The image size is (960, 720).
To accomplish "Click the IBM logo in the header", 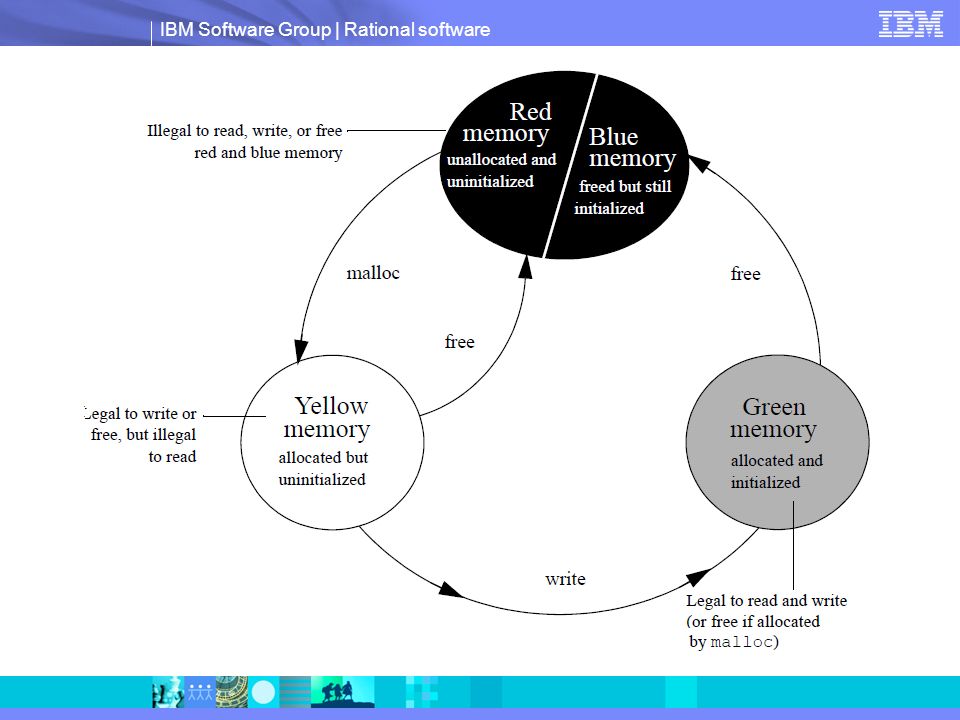I will [910, 24].
